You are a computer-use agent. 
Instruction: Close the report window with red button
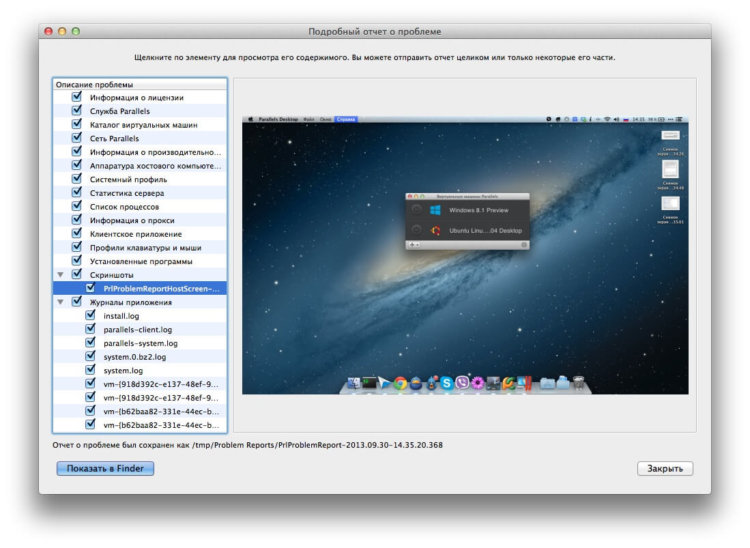[x=48, y=31]
